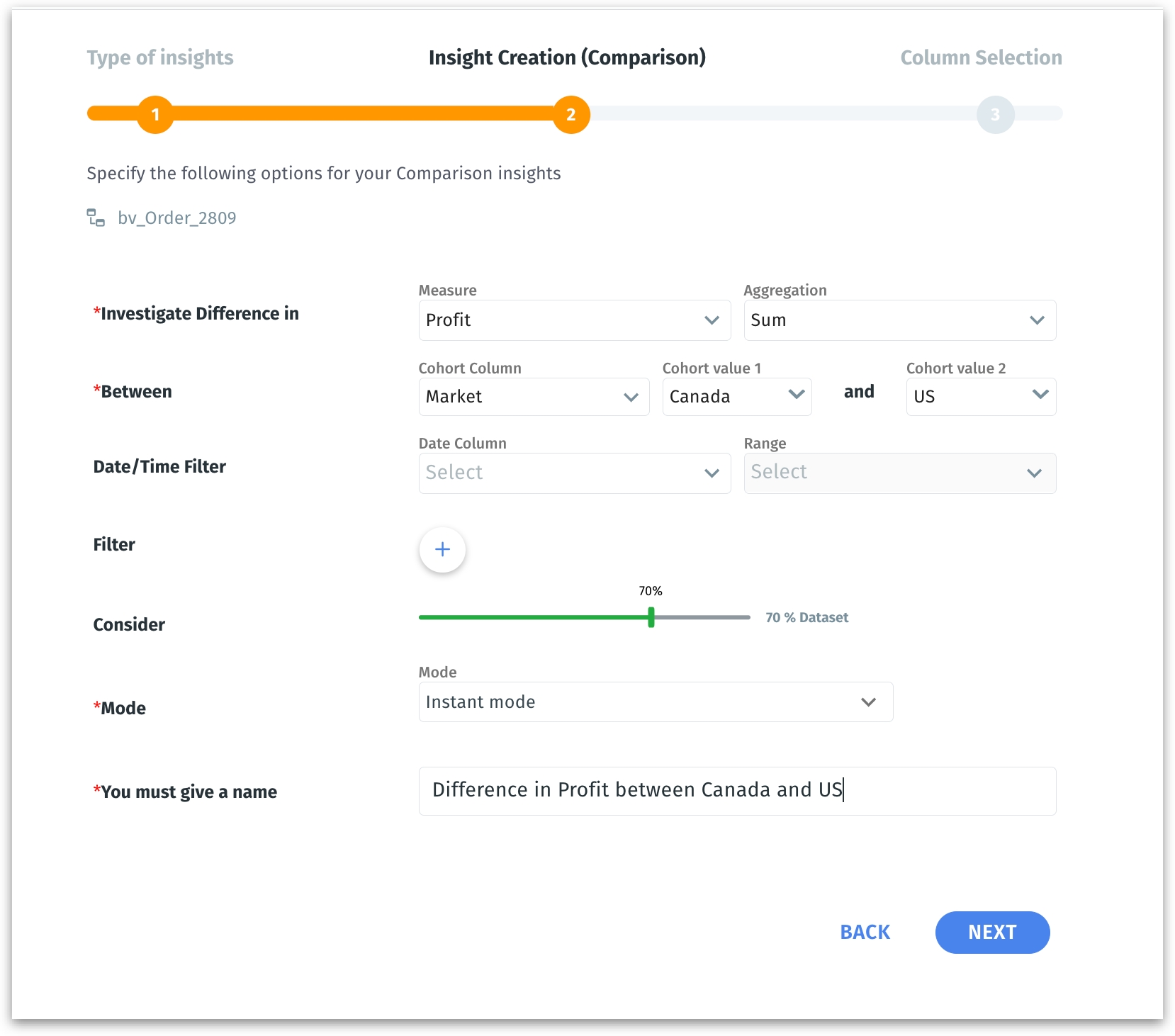Click the Insight Creation (Comparison) heading
This screenshot has width=1175, height=1036.
tap(567, 57)
